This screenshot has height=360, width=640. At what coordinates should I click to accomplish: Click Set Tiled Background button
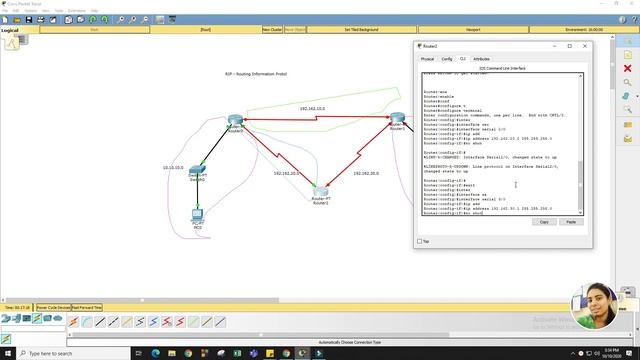point(362,30)
